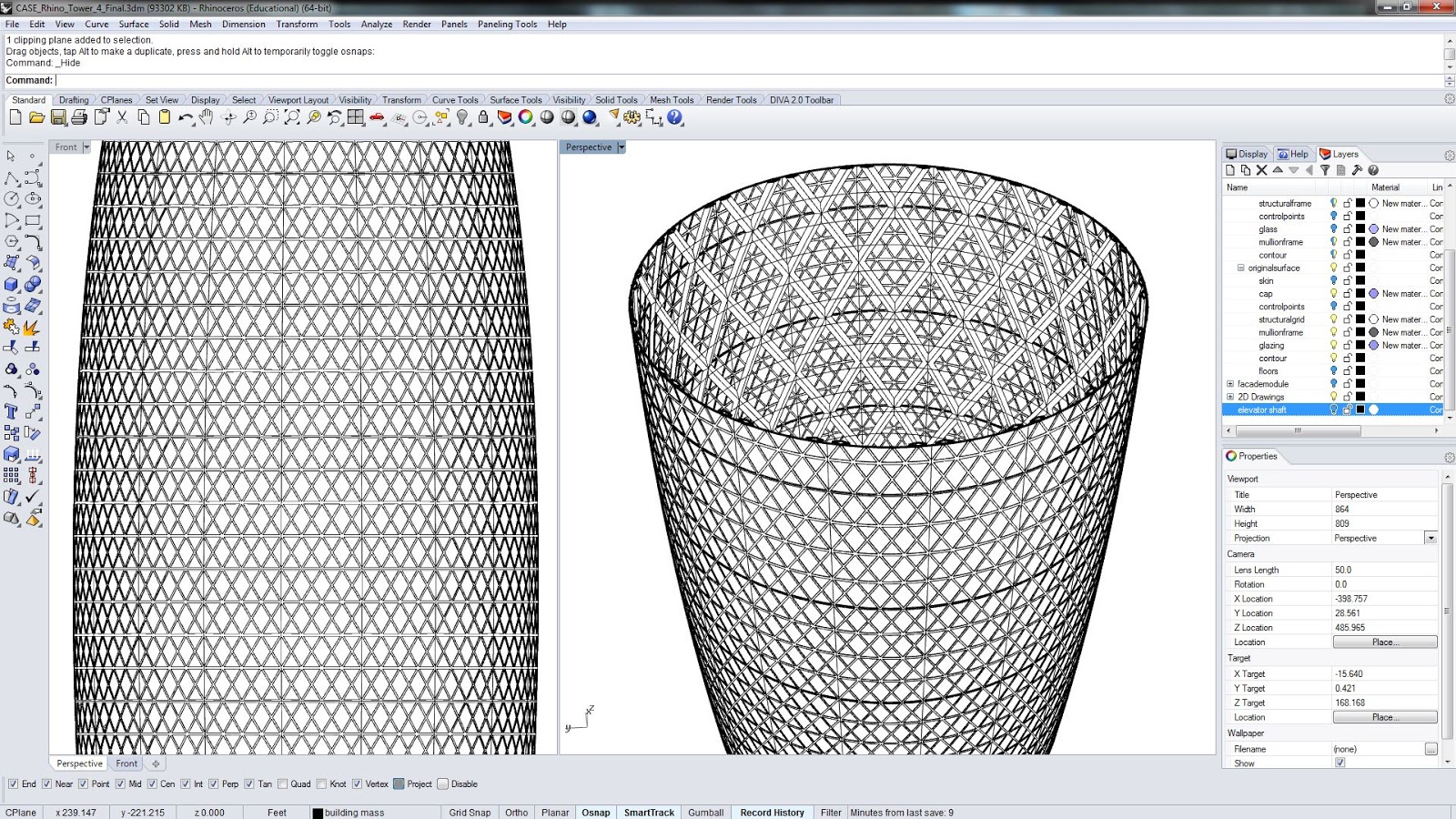The image size is (1456, 819).
Task: Click the cap layer color swatch
Action: pyautogui.click(x=1360, y=294)
